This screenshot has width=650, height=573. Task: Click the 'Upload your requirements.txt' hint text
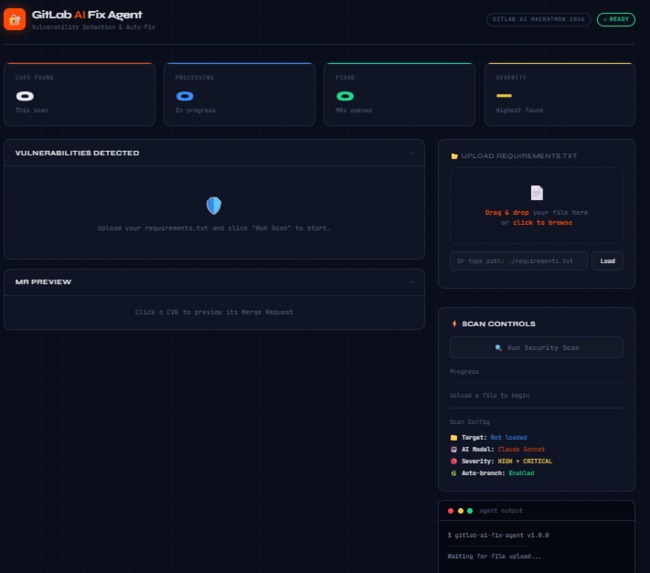(214, 228)
